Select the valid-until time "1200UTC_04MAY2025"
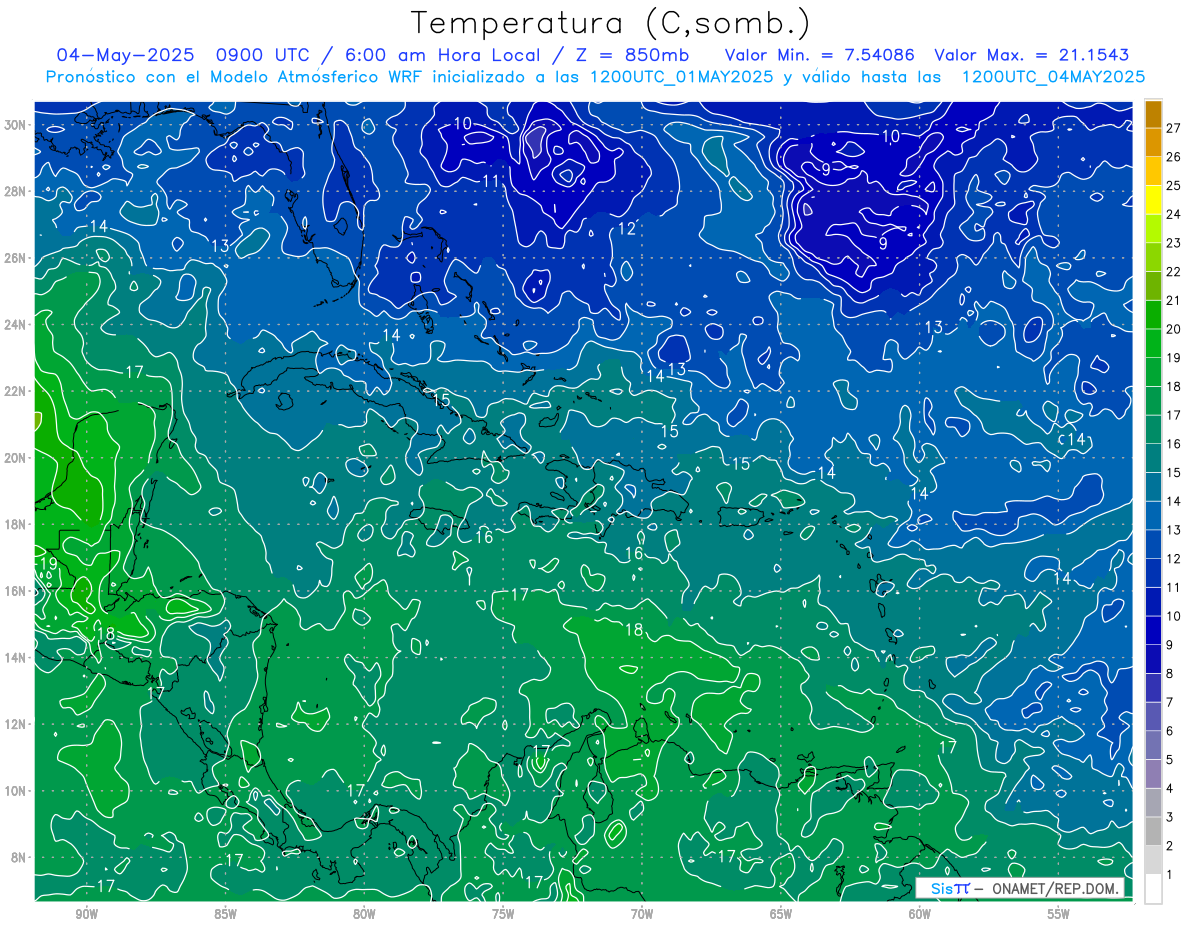This screenshot has height=927, width=1200. point(1052,76)
